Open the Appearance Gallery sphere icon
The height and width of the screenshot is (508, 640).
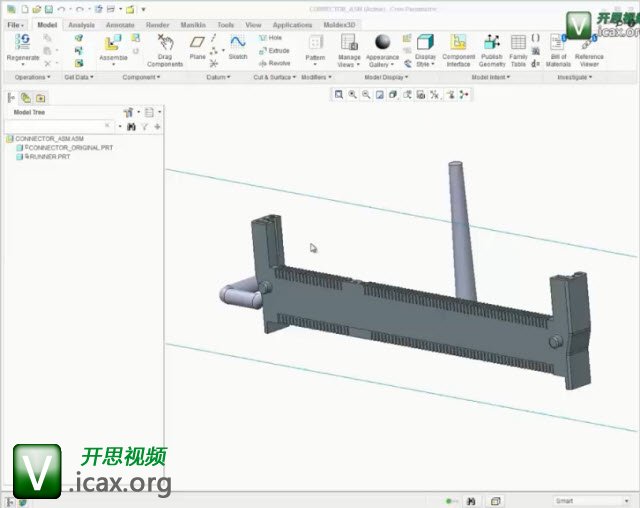[x=382, y=42]
